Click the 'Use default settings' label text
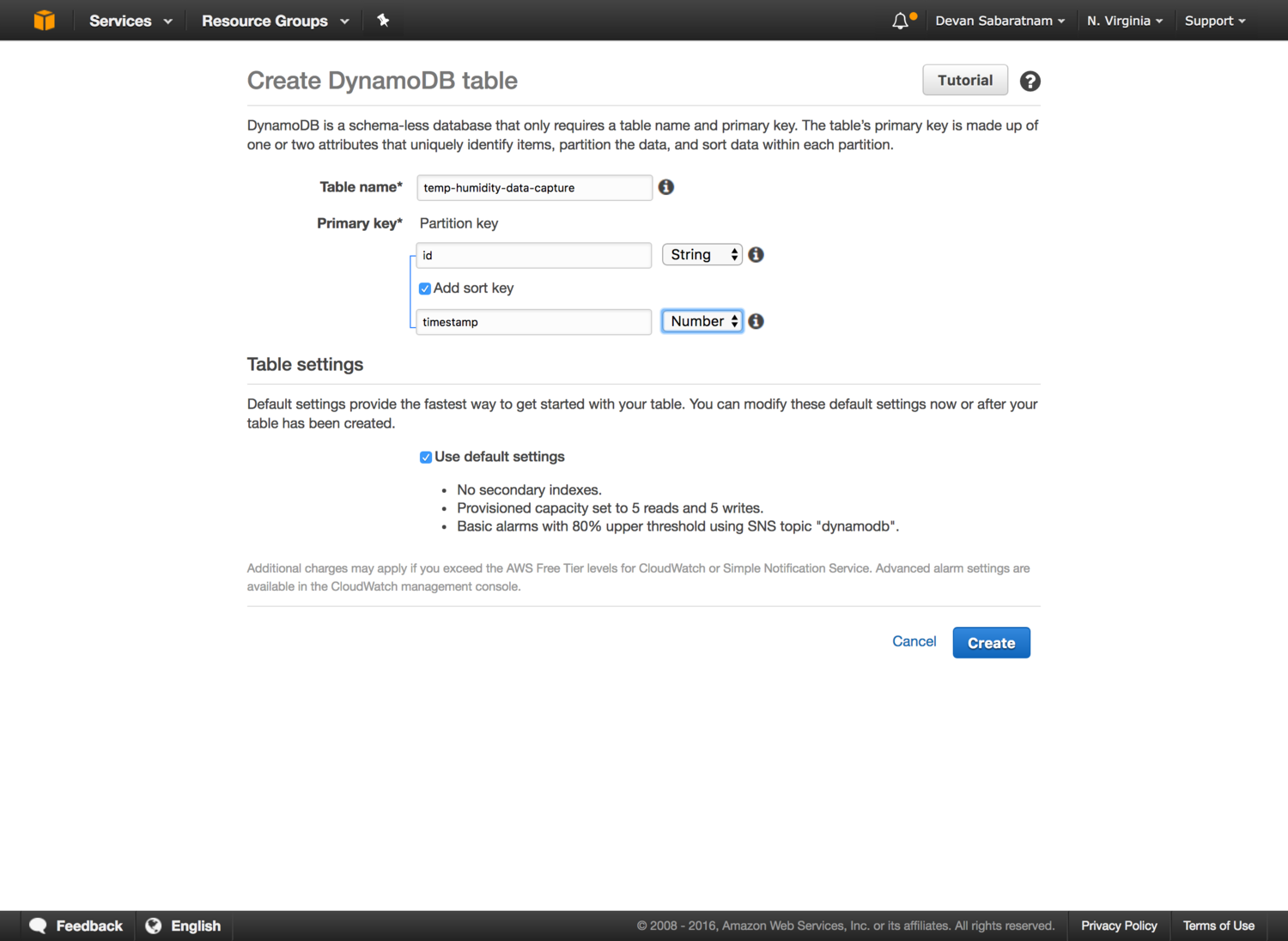Viewport: 1288px width, 941px height. [x=500, y=457]
